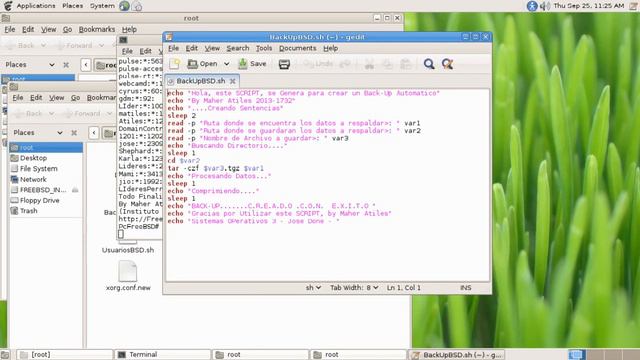Open Help menu in the back root window
The height and width of the screenshot is (360, 640).
coord(129,29)
